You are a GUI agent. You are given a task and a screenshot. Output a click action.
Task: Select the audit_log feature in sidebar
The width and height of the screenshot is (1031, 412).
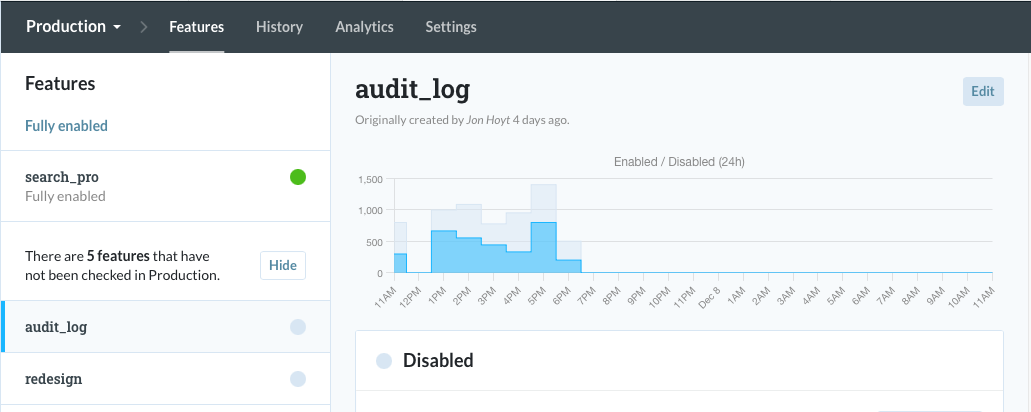(x=166, y=327)
